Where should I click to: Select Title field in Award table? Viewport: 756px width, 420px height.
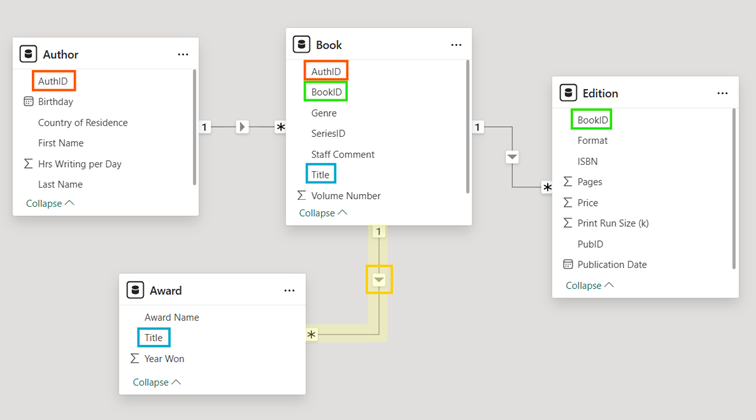coord(153,338)
